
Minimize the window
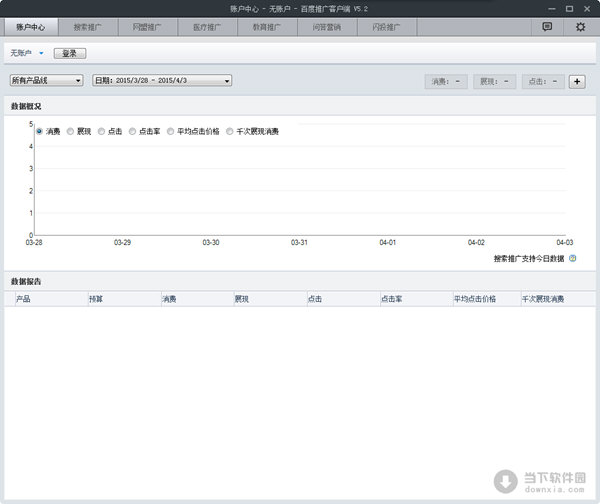pos(552,9)
